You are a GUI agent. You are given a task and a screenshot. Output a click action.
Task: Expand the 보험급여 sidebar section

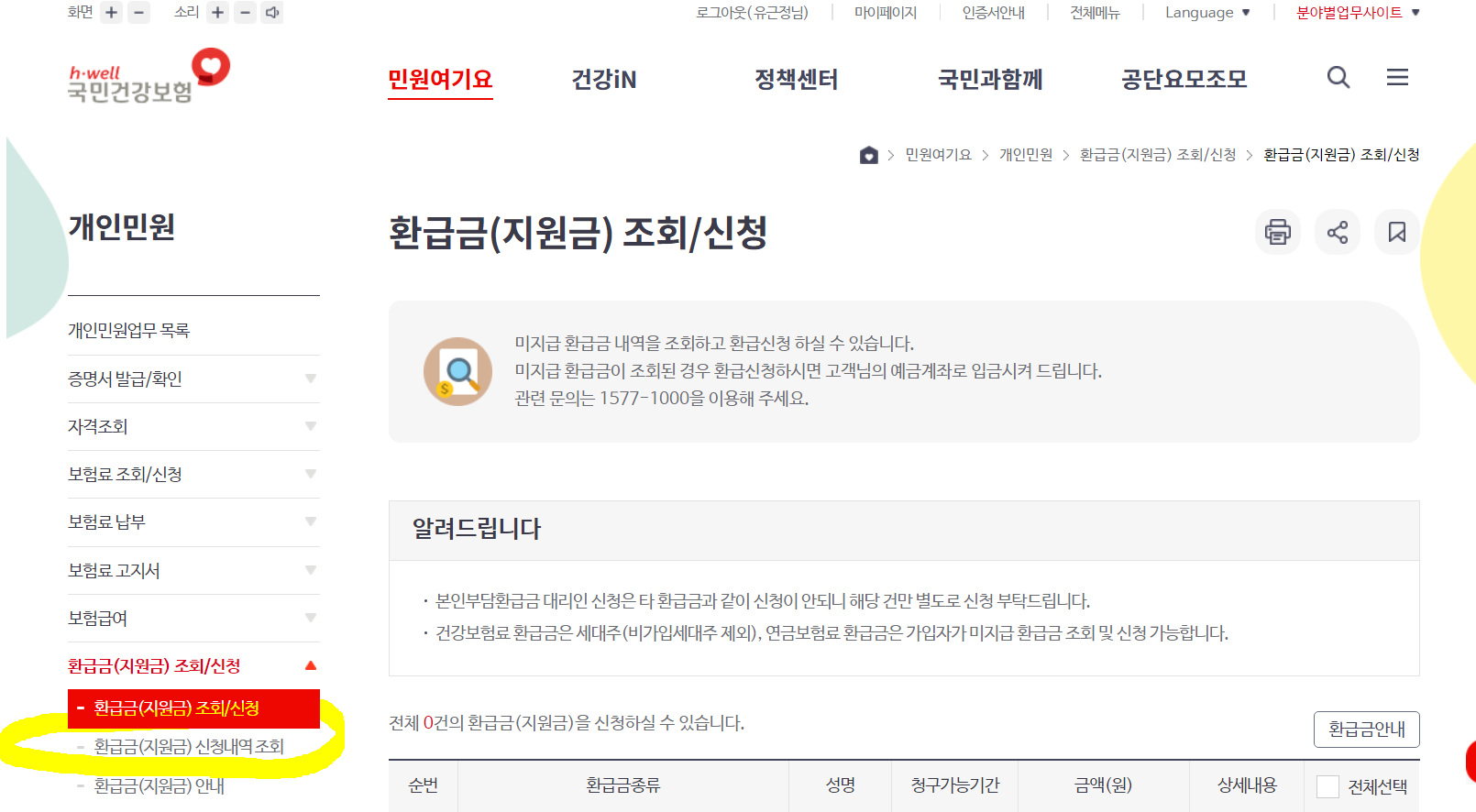coord(193,618)
